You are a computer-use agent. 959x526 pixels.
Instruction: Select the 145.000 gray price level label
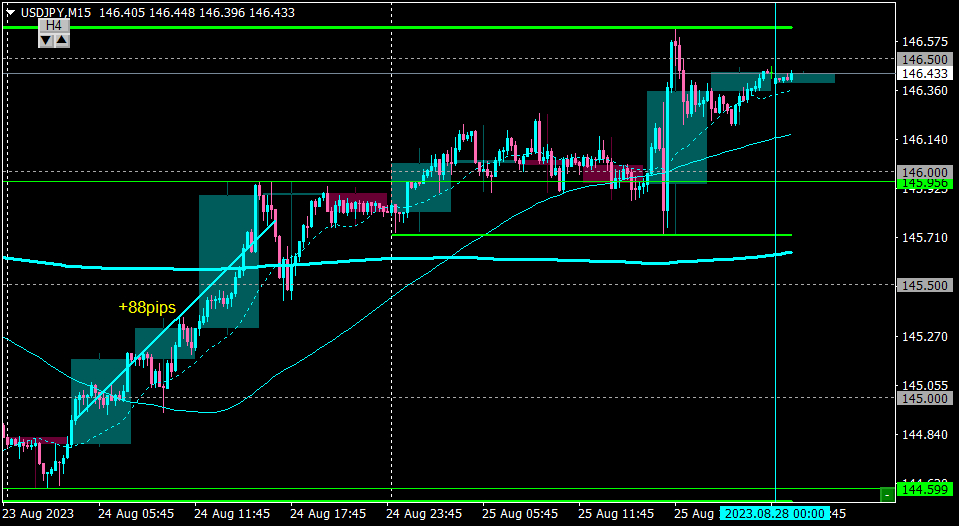click(x=925, y=398)
